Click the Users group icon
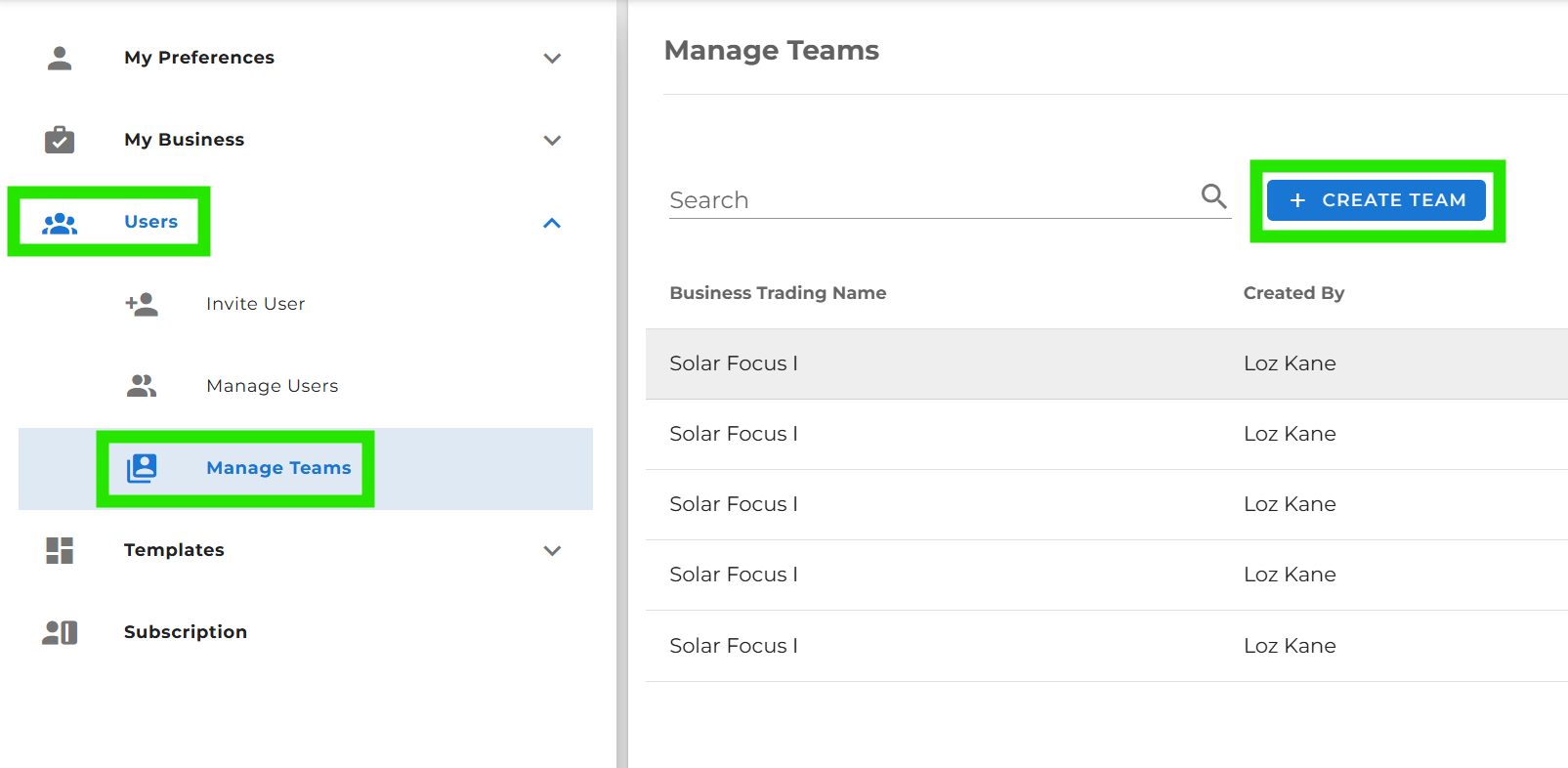The width and height of the screenshot is (1568, 768). 60,223
